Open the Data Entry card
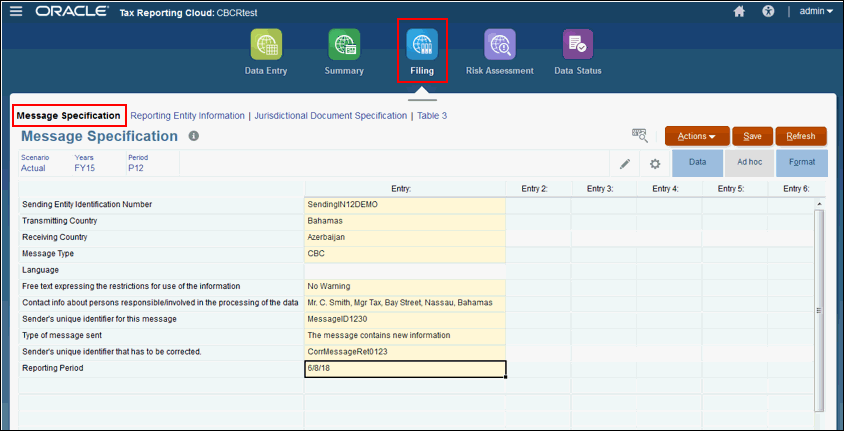Screen dimensions: 844x431 (266, 52)
